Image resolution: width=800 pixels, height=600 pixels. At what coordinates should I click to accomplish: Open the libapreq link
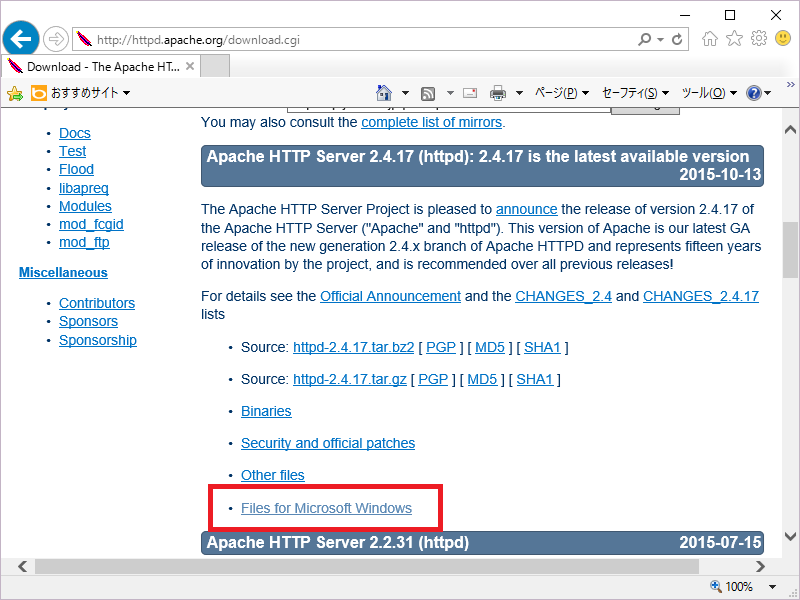(84, 188)
